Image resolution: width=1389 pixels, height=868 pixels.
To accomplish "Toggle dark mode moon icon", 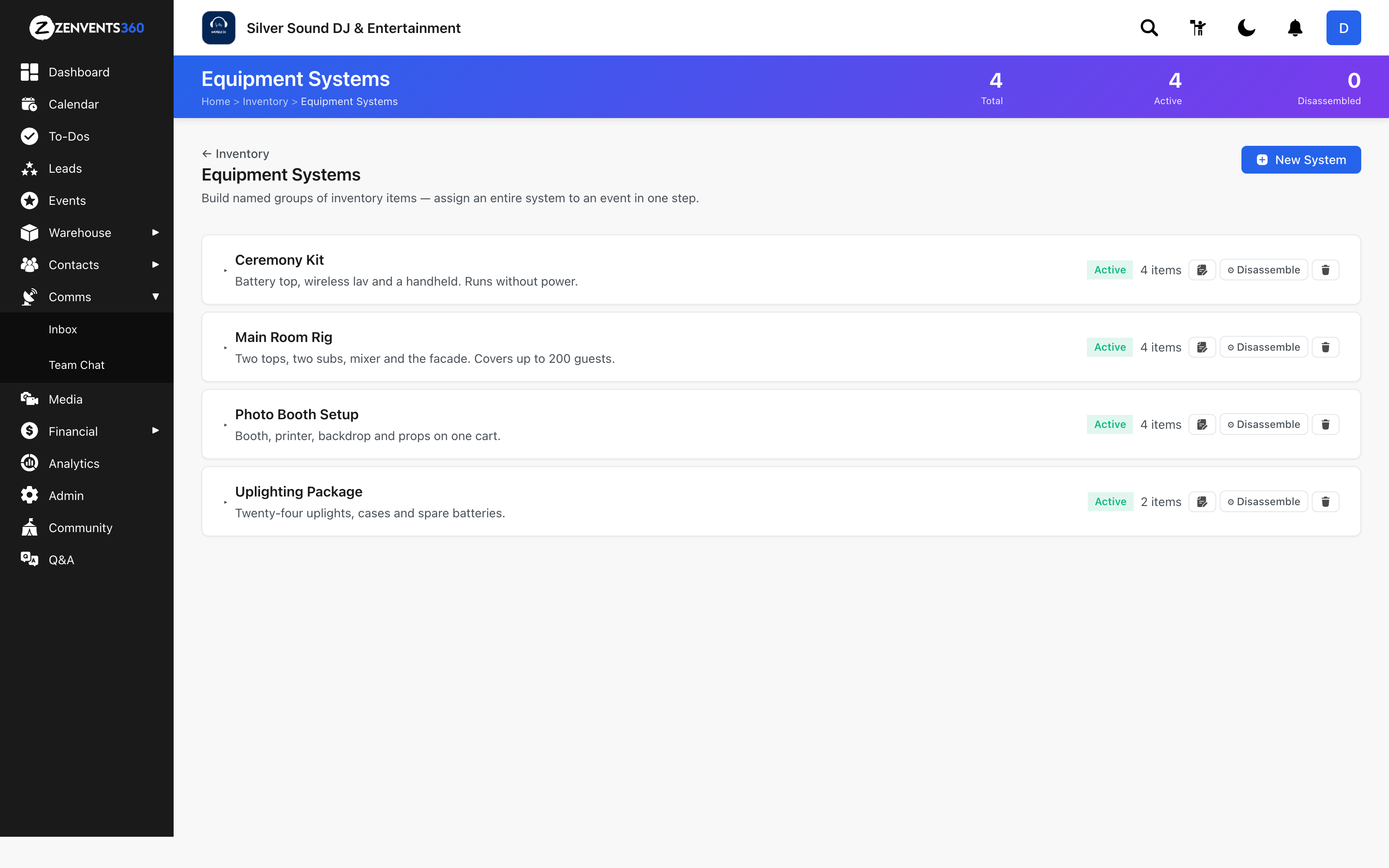I will click(1246, 27).
